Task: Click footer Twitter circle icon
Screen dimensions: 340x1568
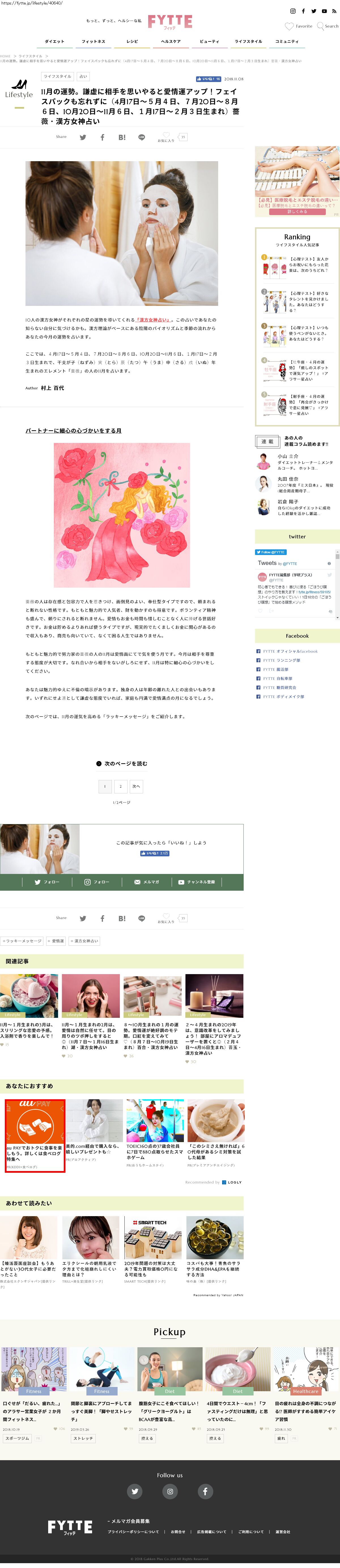Action: pyautogui.click(x=135, y=1491)
